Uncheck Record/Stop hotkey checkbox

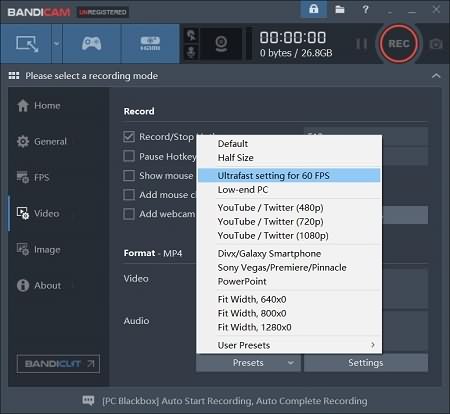[x=129, y=137]
